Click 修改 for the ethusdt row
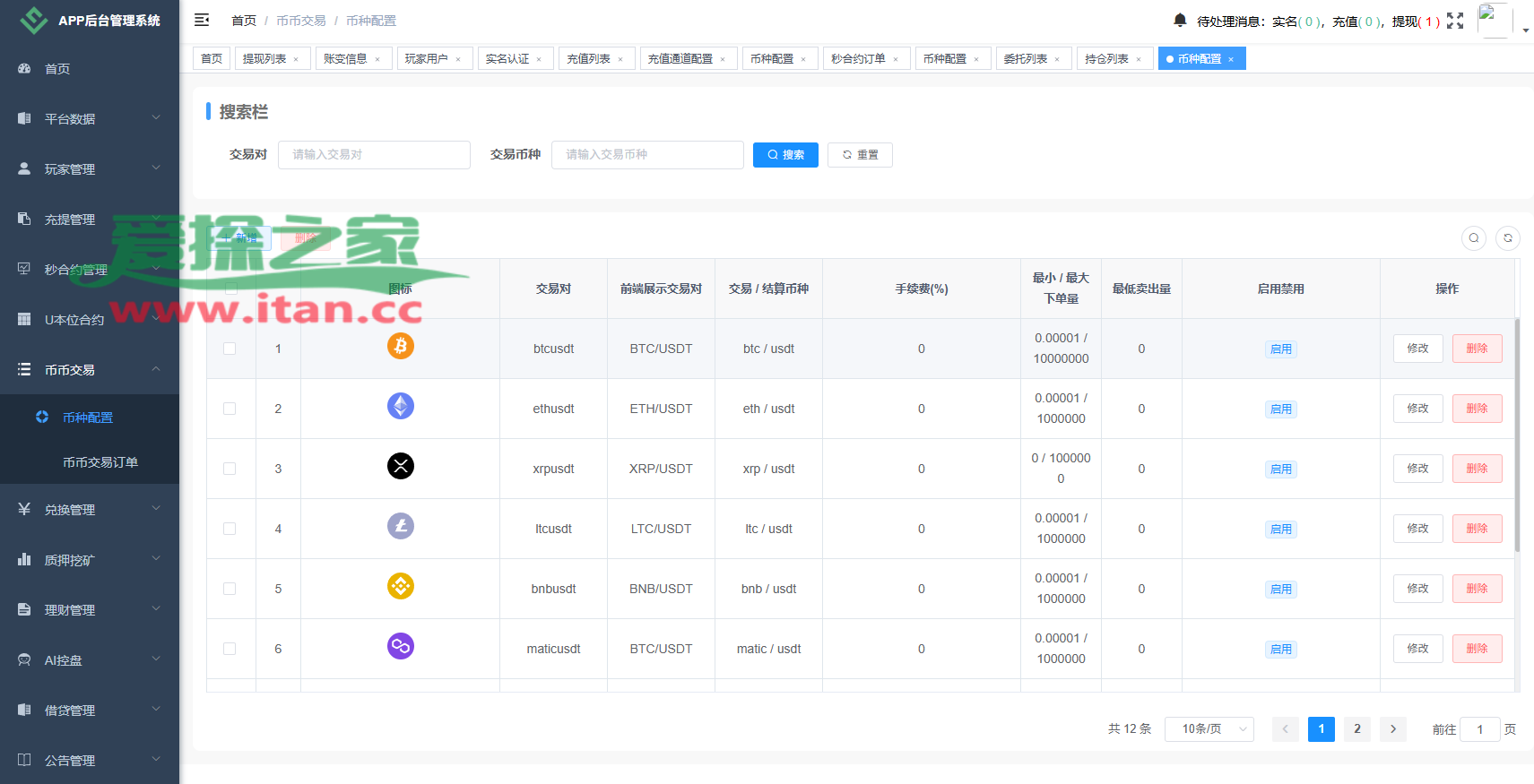This screenshot has width=1534, height=784. point(1417,409)
